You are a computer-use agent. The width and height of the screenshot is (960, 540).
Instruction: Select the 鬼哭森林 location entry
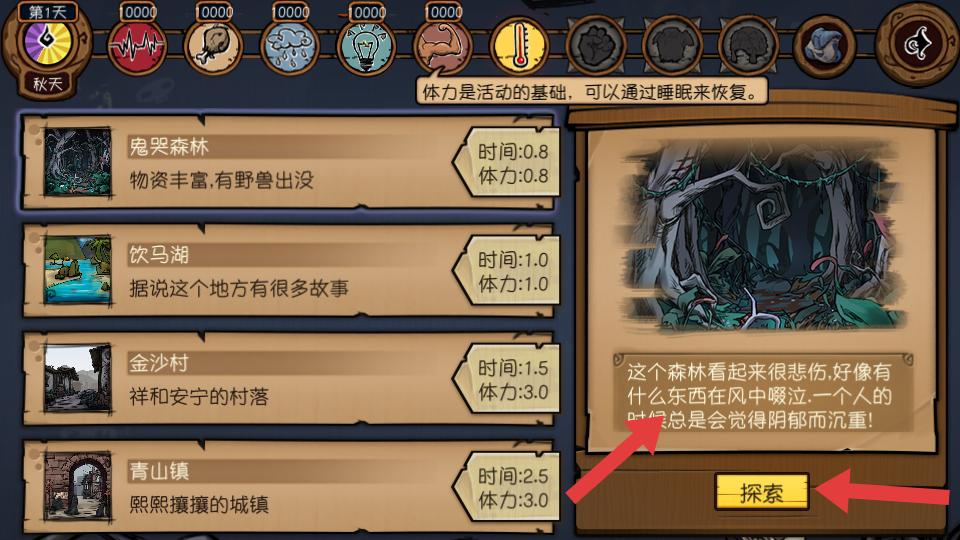289,163
